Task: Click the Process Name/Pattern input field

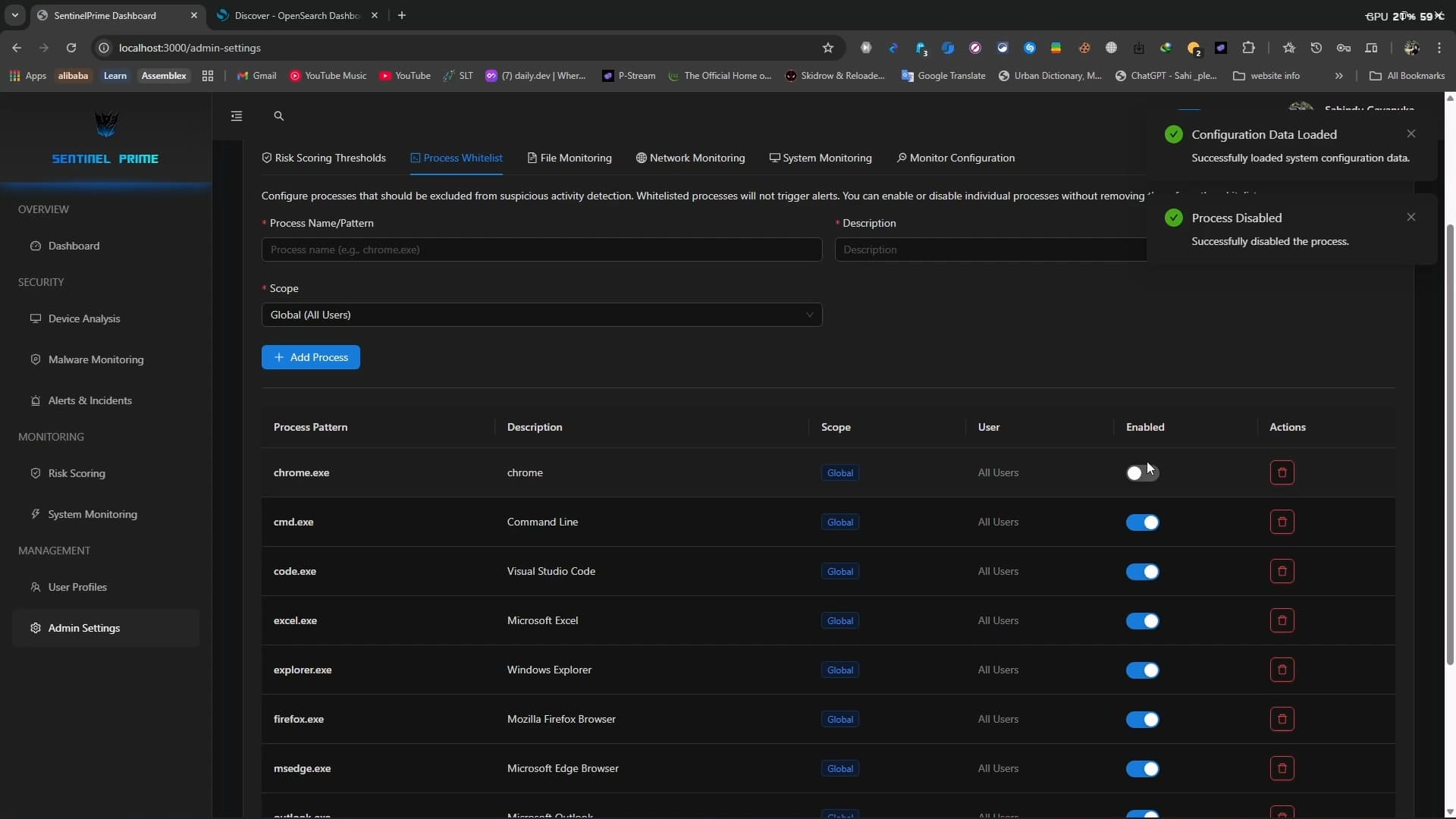Action: [541, 249]
